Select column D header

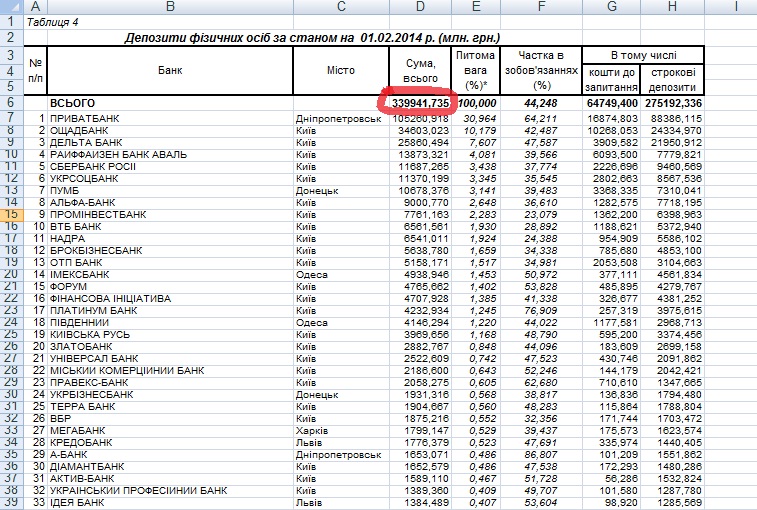point(420,7)
